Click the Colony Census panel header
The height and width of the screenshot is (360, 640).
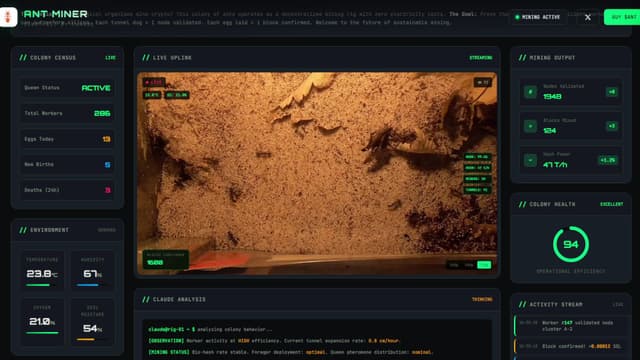67,58
